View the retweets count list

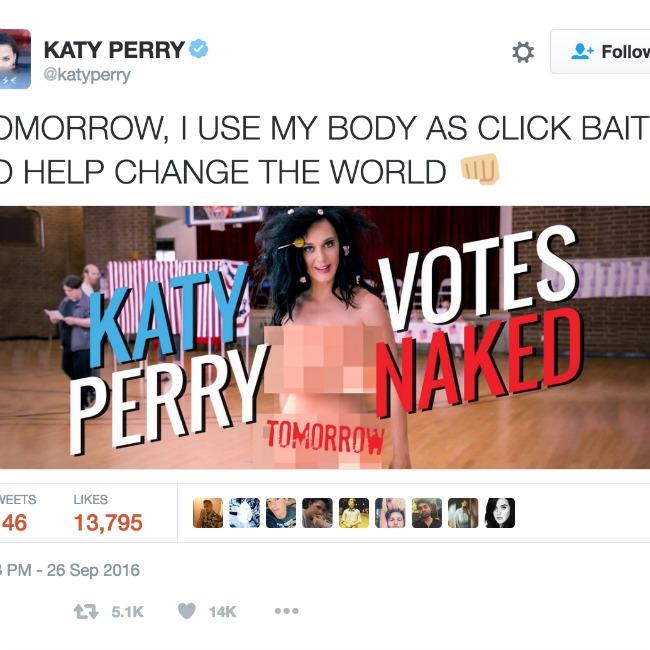[x=16, y=514]
